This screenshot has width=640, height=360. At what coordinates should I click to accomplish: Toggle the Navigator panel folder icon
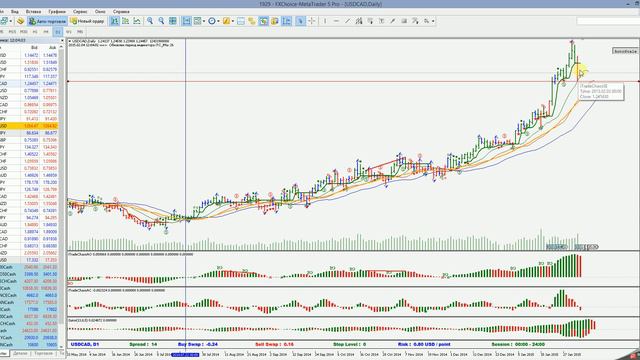coord(275,21)
